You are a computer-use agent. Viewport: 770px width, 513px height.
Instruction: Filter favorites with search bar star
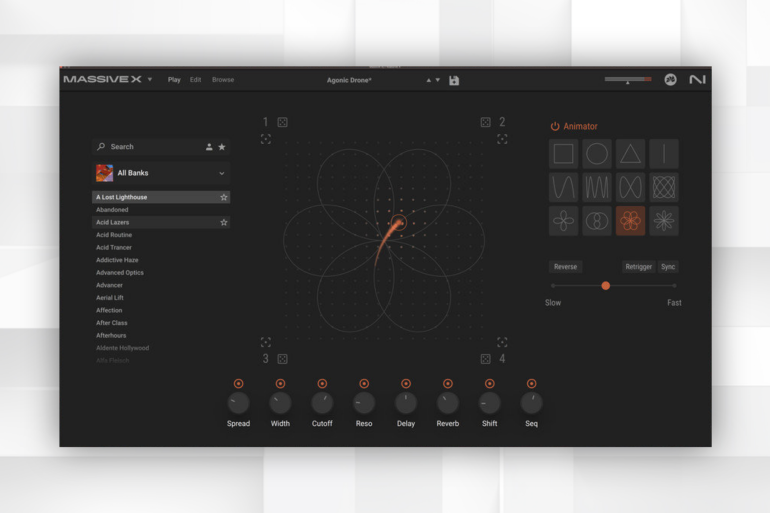point(222,147)
